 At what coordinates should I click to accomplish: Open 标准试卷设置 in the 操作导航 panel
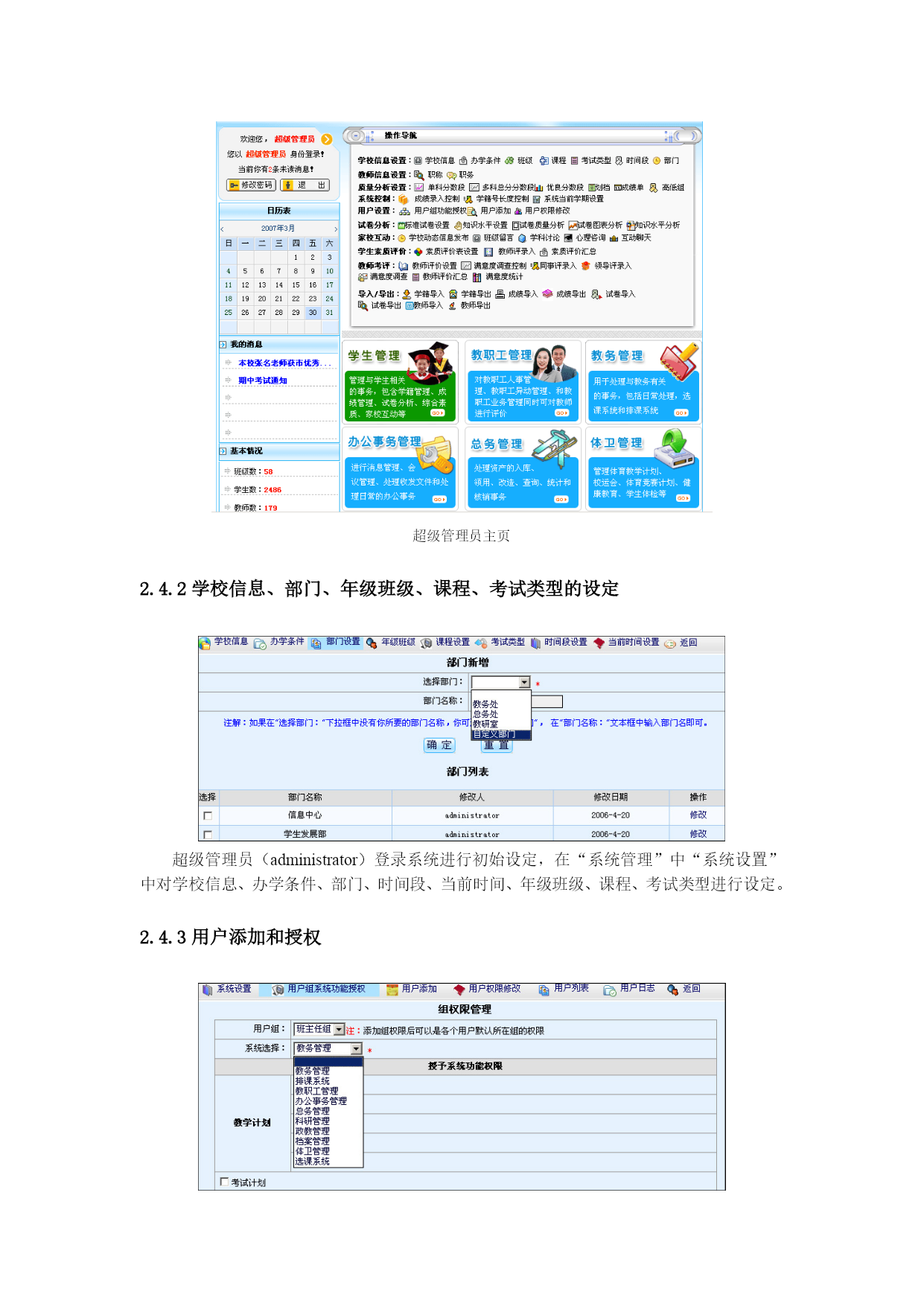(427, 225)
